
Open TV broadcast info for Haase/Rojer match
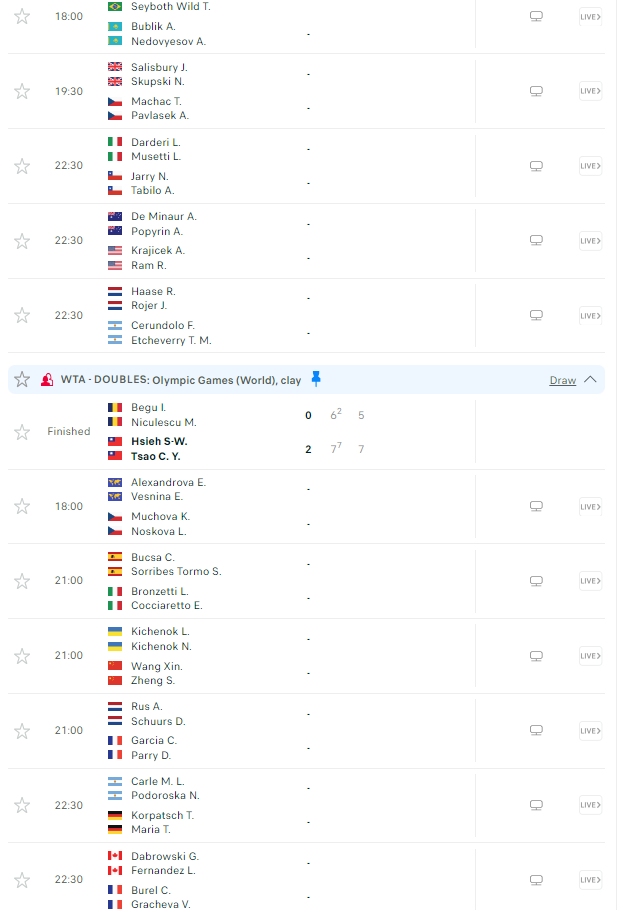coord(536,315)
